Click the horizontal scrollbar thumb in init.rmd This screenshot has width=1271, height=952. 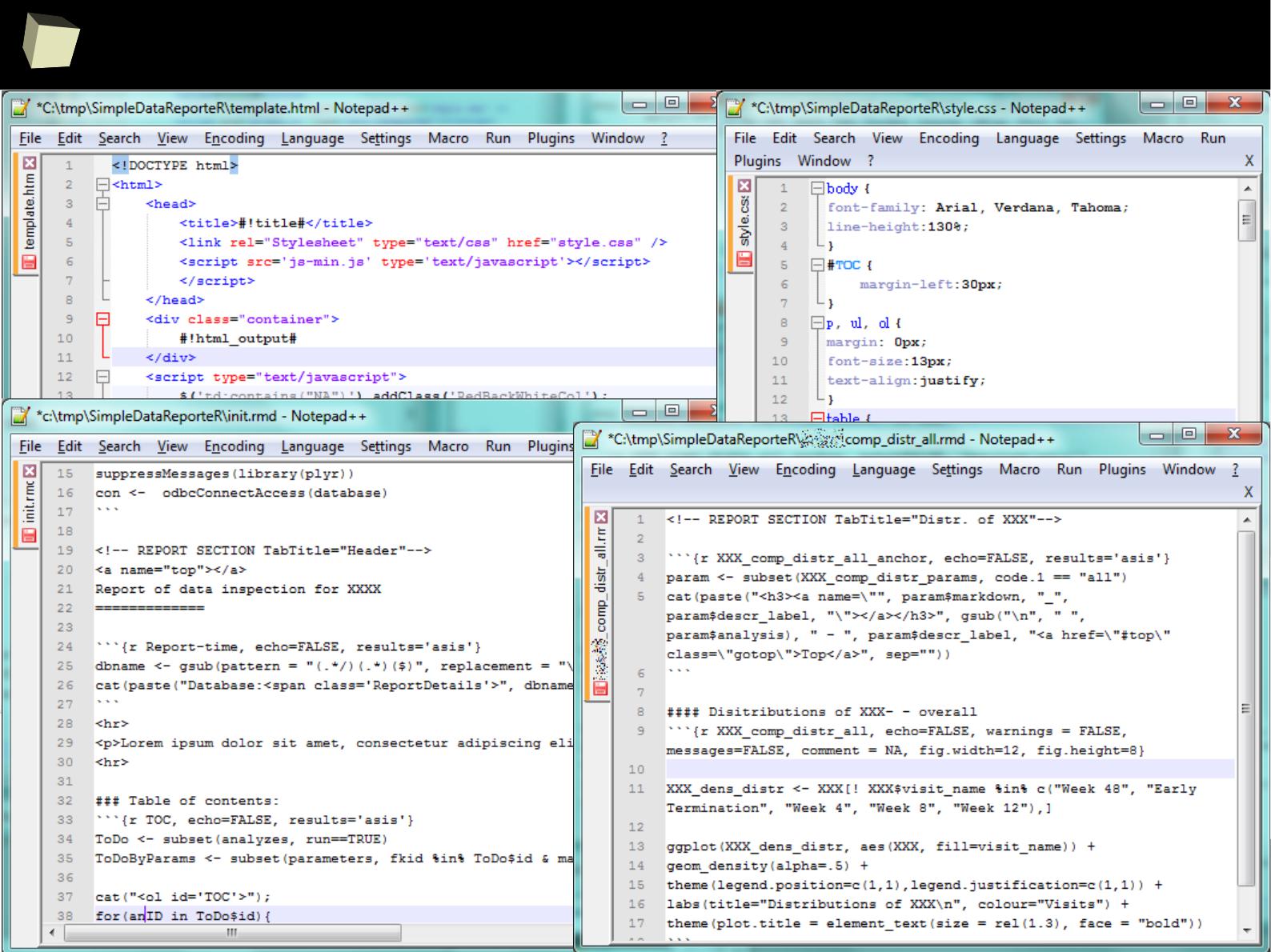pyautogui.click(x=232, y=933)
